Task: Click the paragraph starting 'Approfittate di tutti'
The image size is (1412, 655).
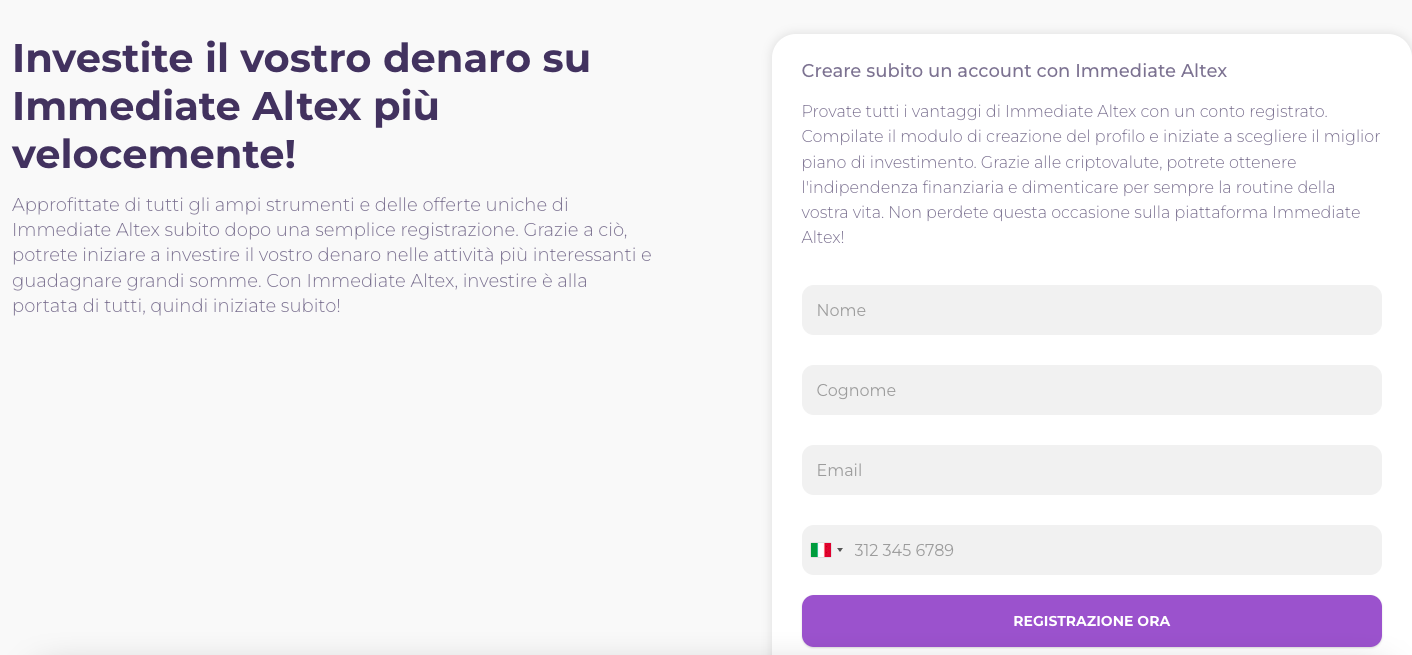Action: [x=331, y=255]
